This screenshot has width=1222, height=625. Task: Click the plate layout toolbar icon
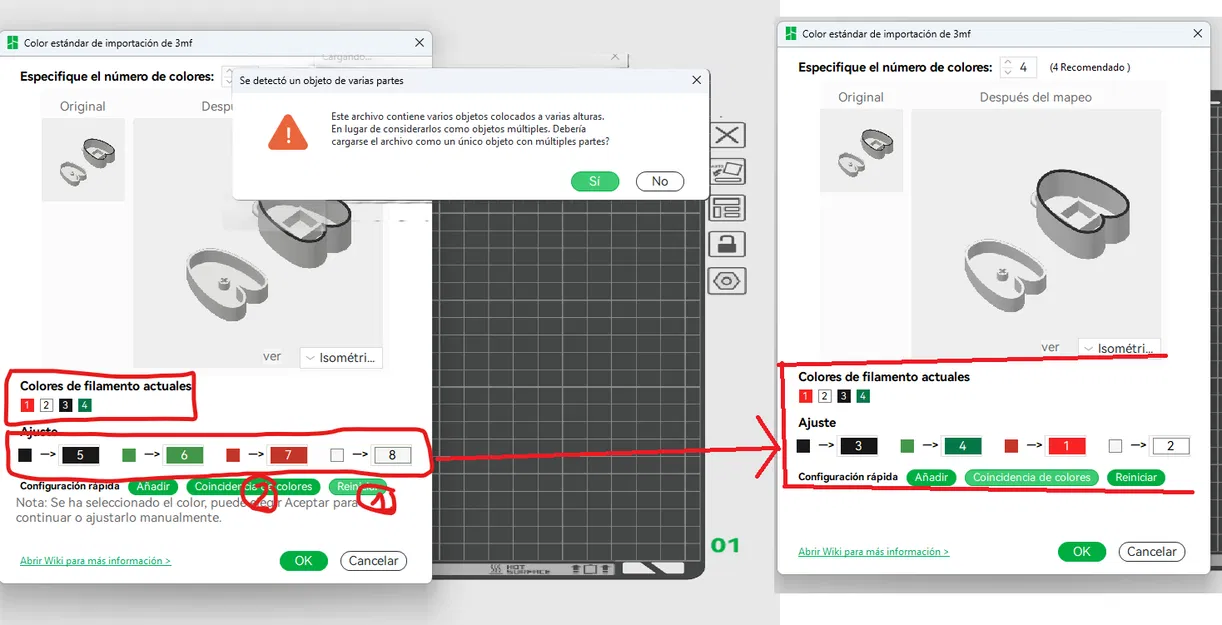[x=727, y=208]
